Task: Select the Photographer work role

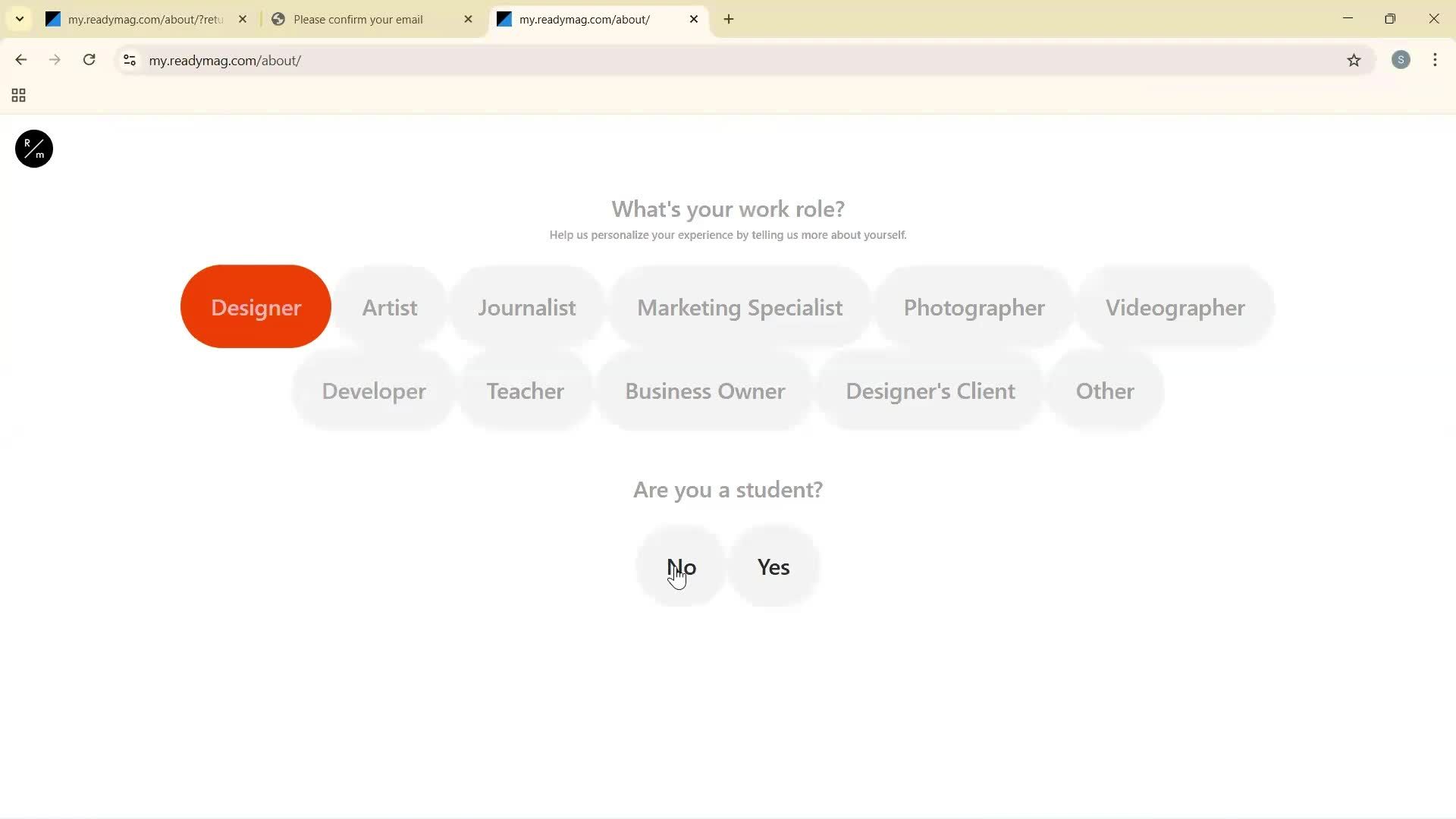Action: (x=974, y=307)
